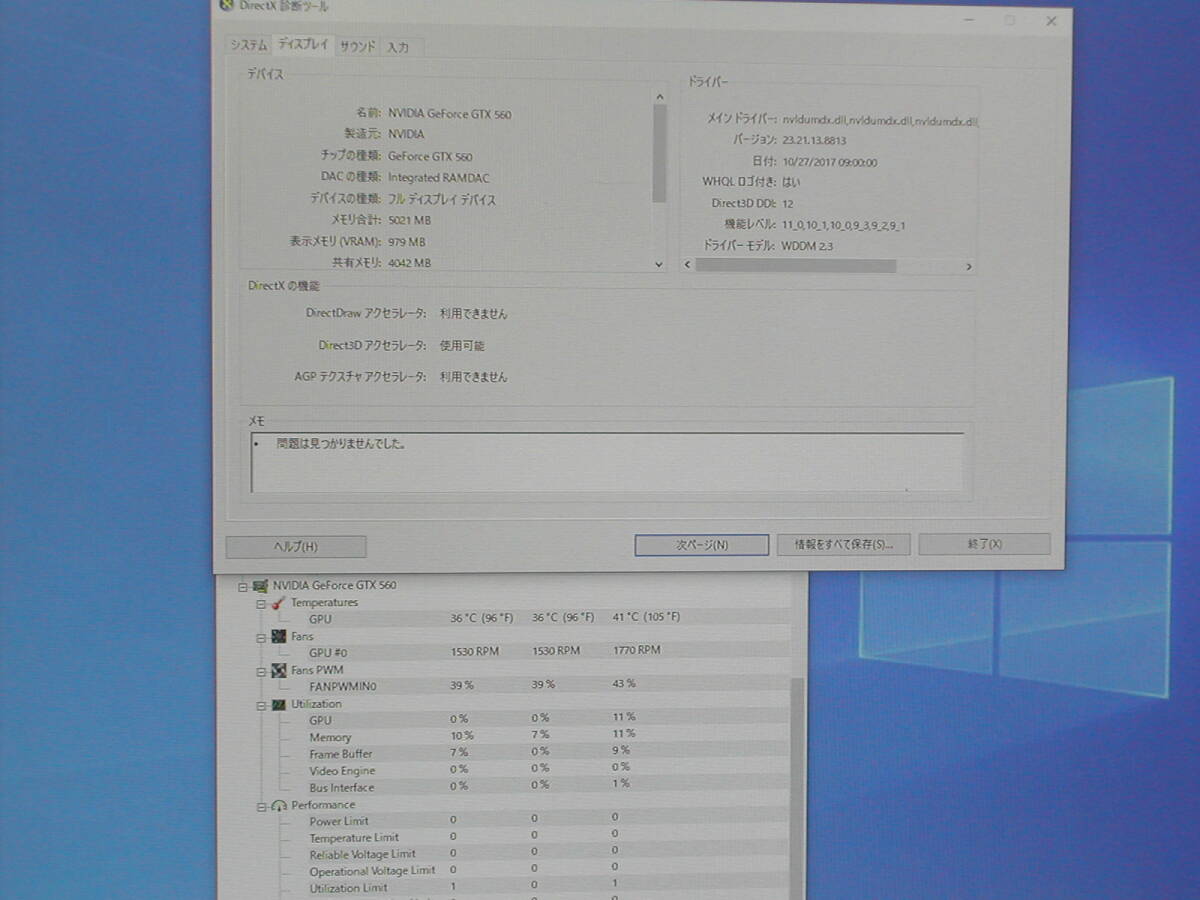The width and height of the screenshot is (1200, 900).
Task: Click the fan icon next to Fans
Action: 278,637
